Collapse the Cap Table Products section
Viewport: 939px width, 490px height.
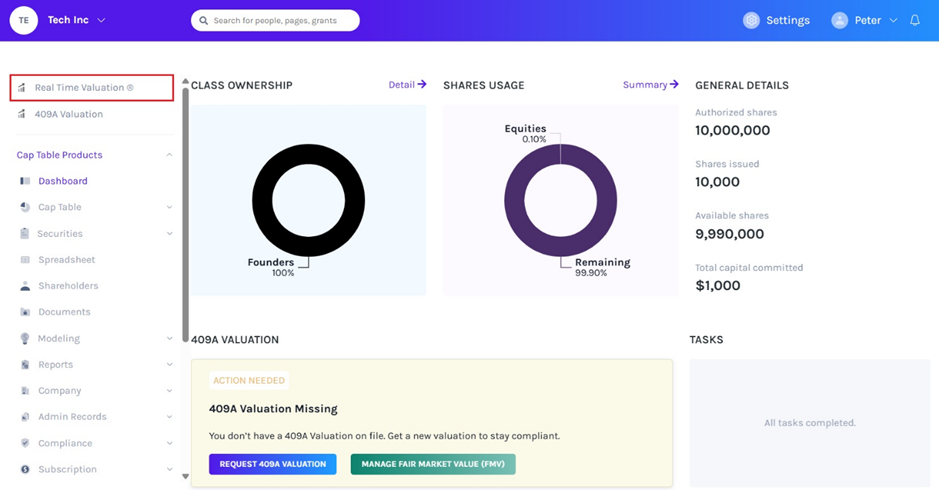tap(169, 155)
